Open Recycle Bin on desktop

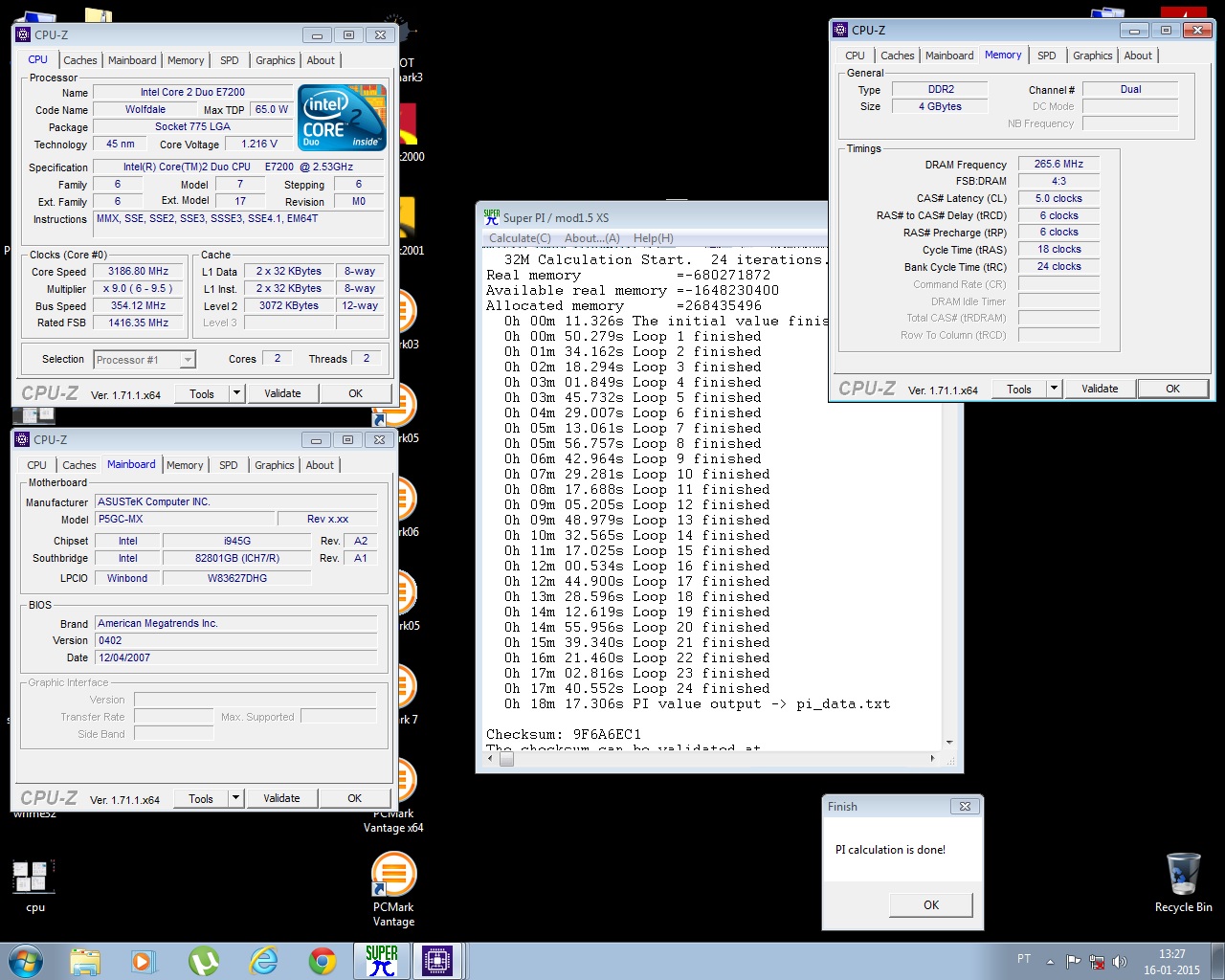[1183, 883]
